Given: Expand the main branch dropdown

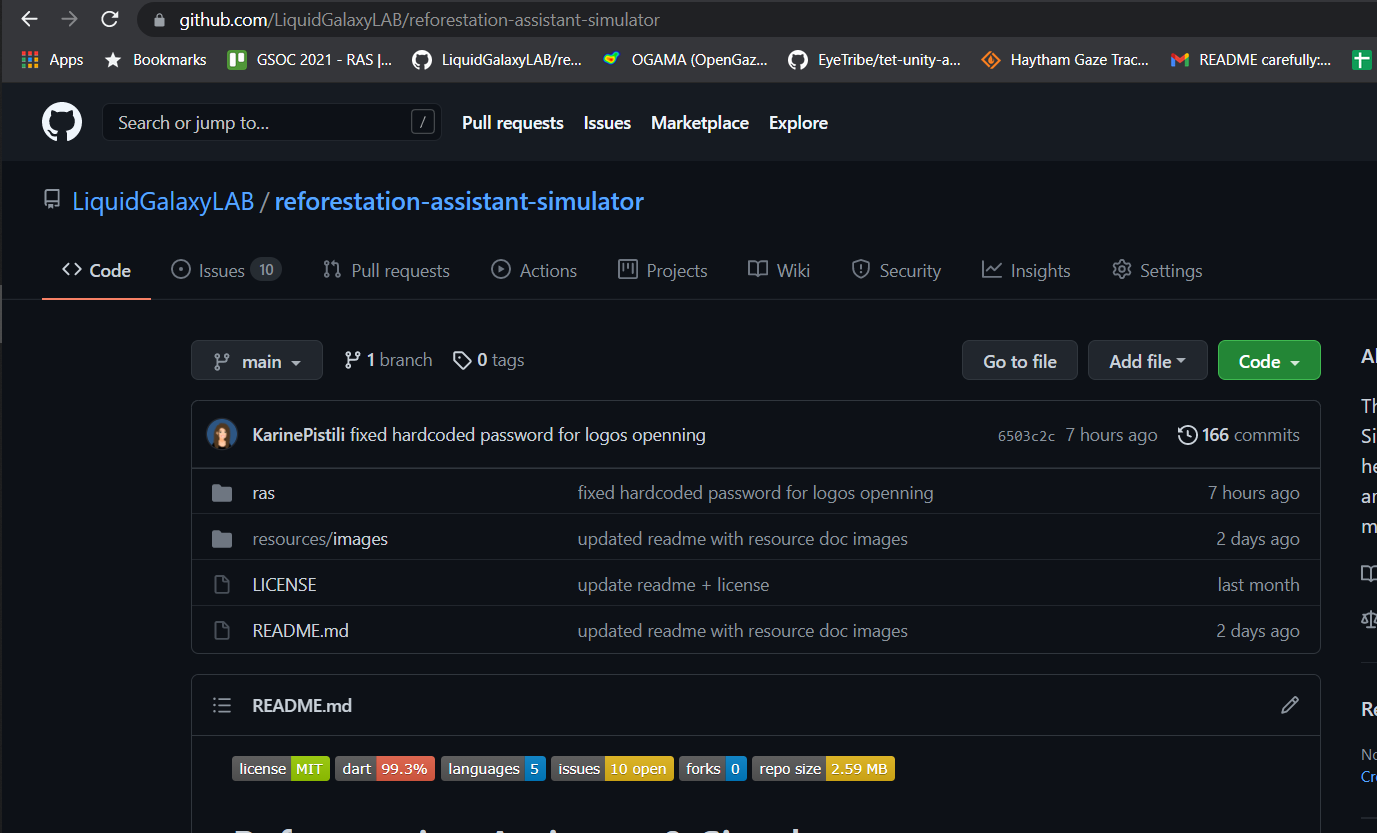Looking at the screenshot, I should (257, 360).
